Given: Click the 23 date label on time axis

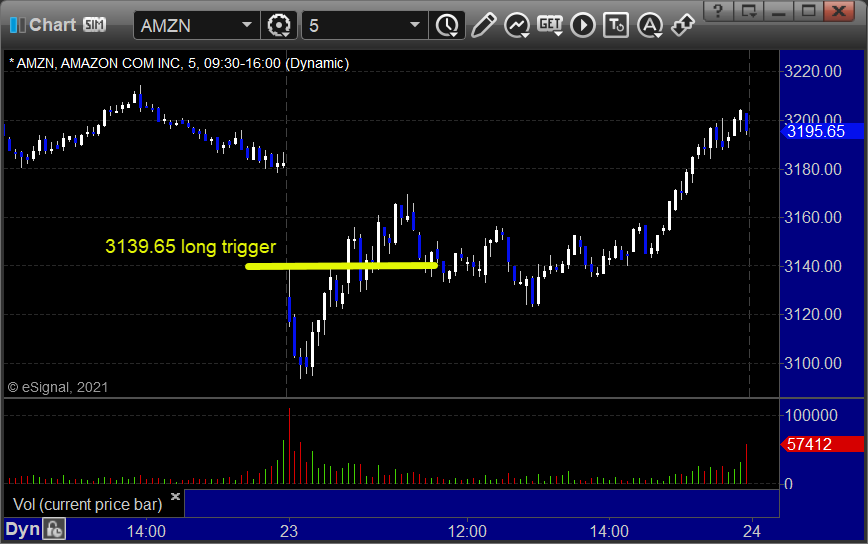Looking at the screenshot, I should tap(288, 531).
